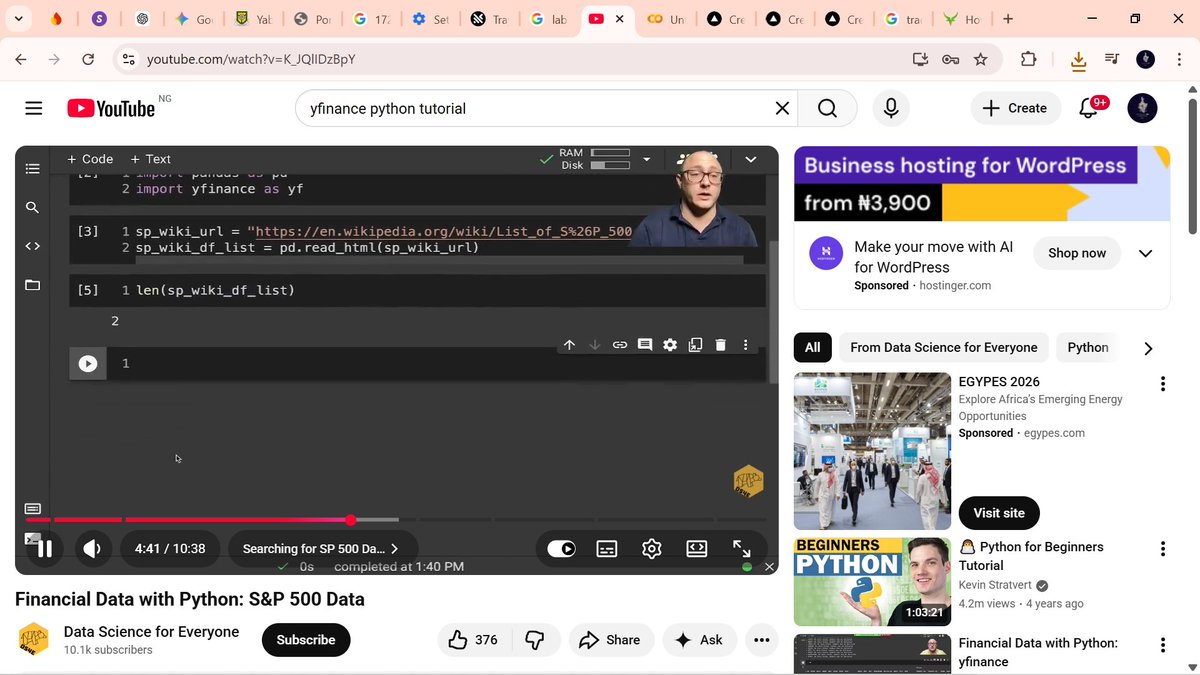Open options for EGYPES 2026 ad
The width and height of the screenshot is (1200, 675).
tap(1162, 384)
